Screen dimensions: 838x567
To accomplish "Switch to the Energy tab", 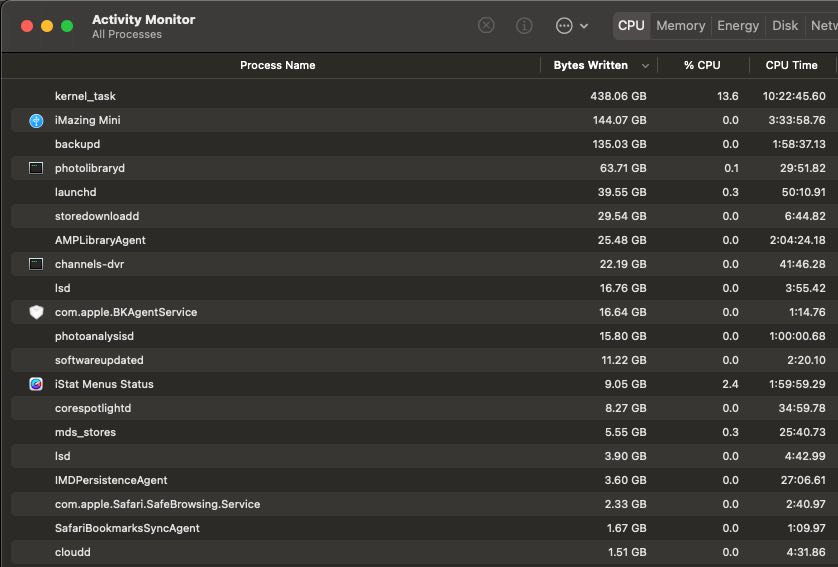I will point(738,26).
